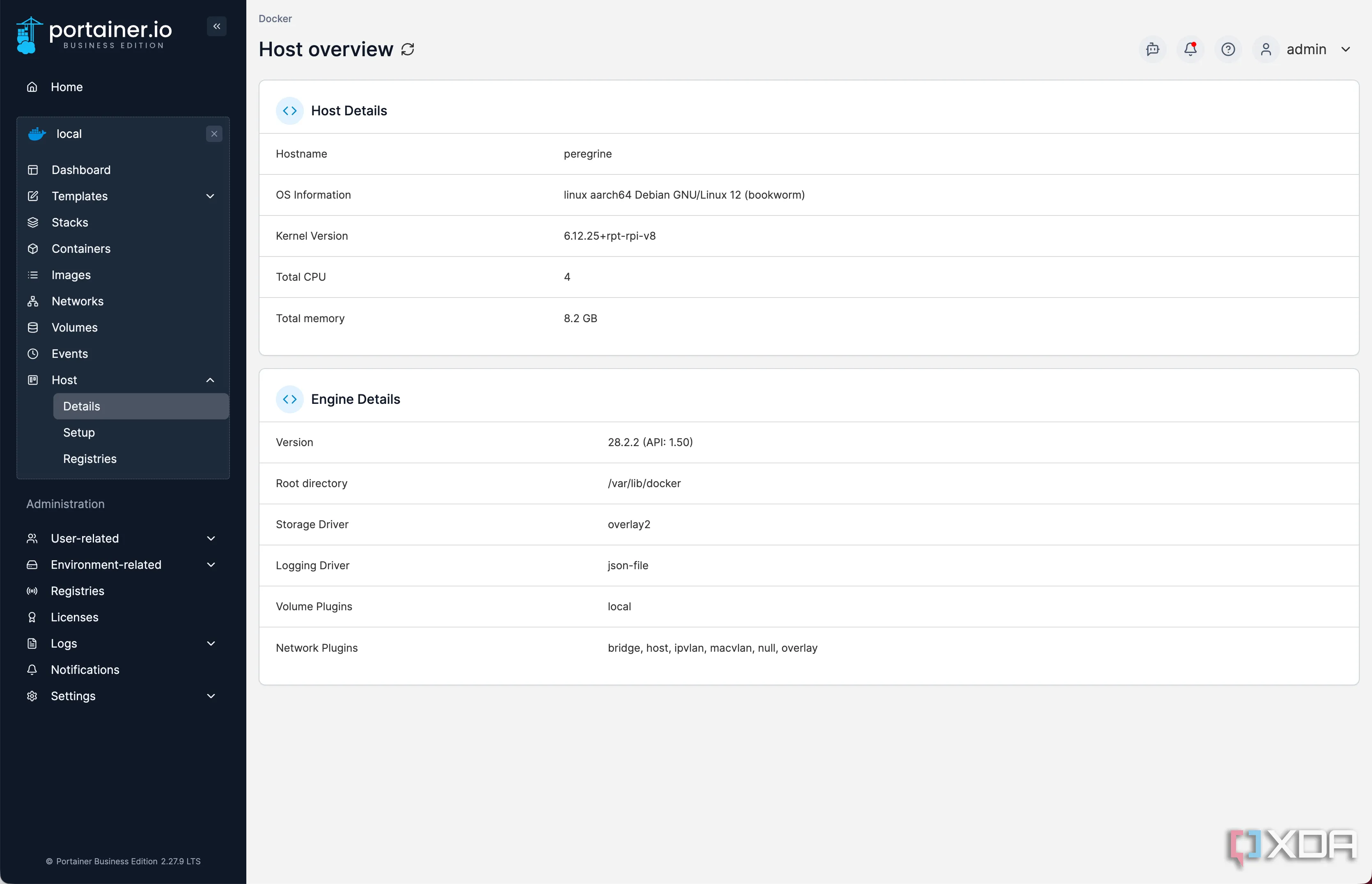Click logging driver value json-file
This screenshot has width=1372, height=884.
coord(628,566)
